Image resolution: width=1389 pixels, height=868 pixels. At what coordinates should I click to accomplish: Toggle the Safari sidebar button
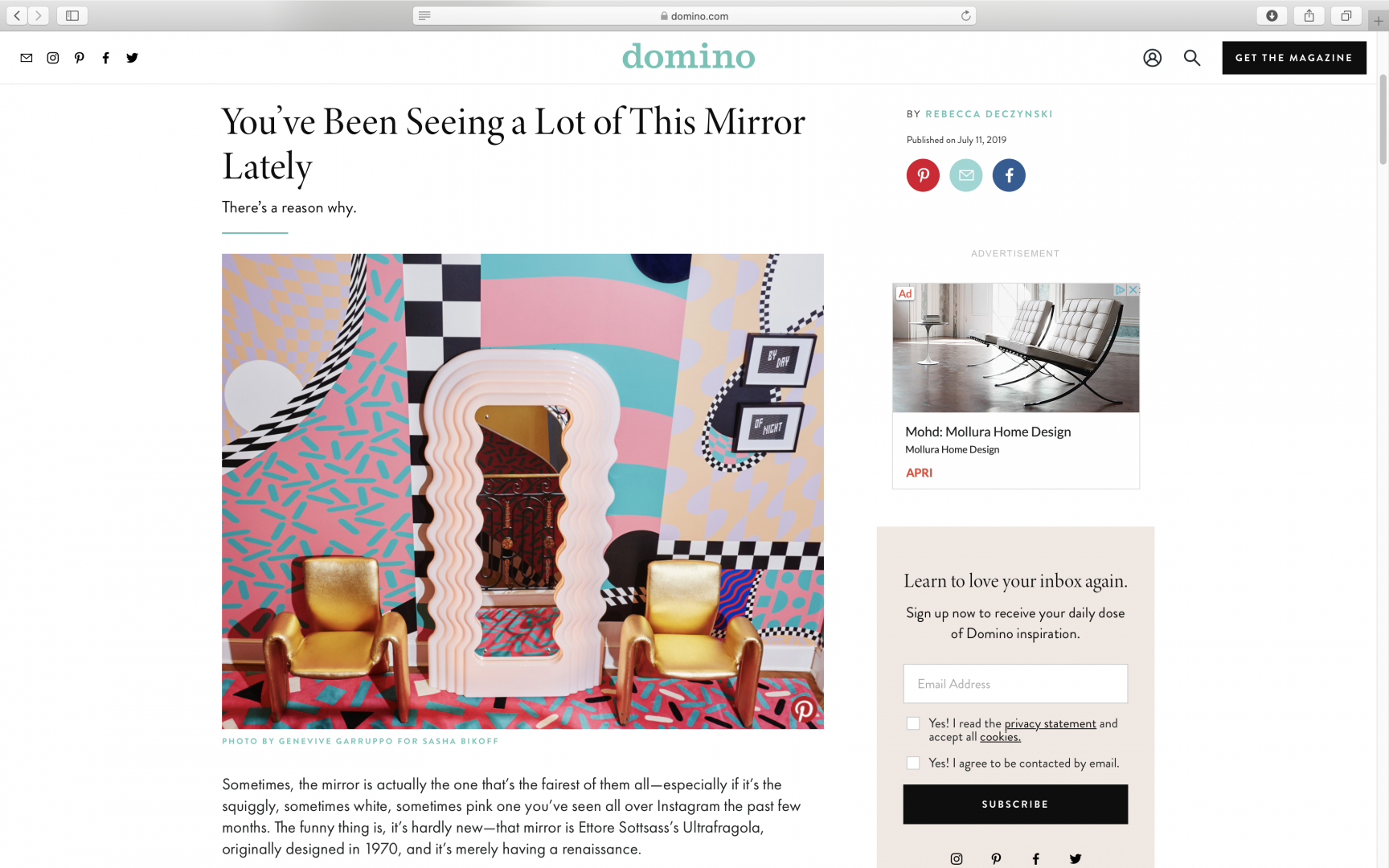pyautogui.click(x=72, y=15)
